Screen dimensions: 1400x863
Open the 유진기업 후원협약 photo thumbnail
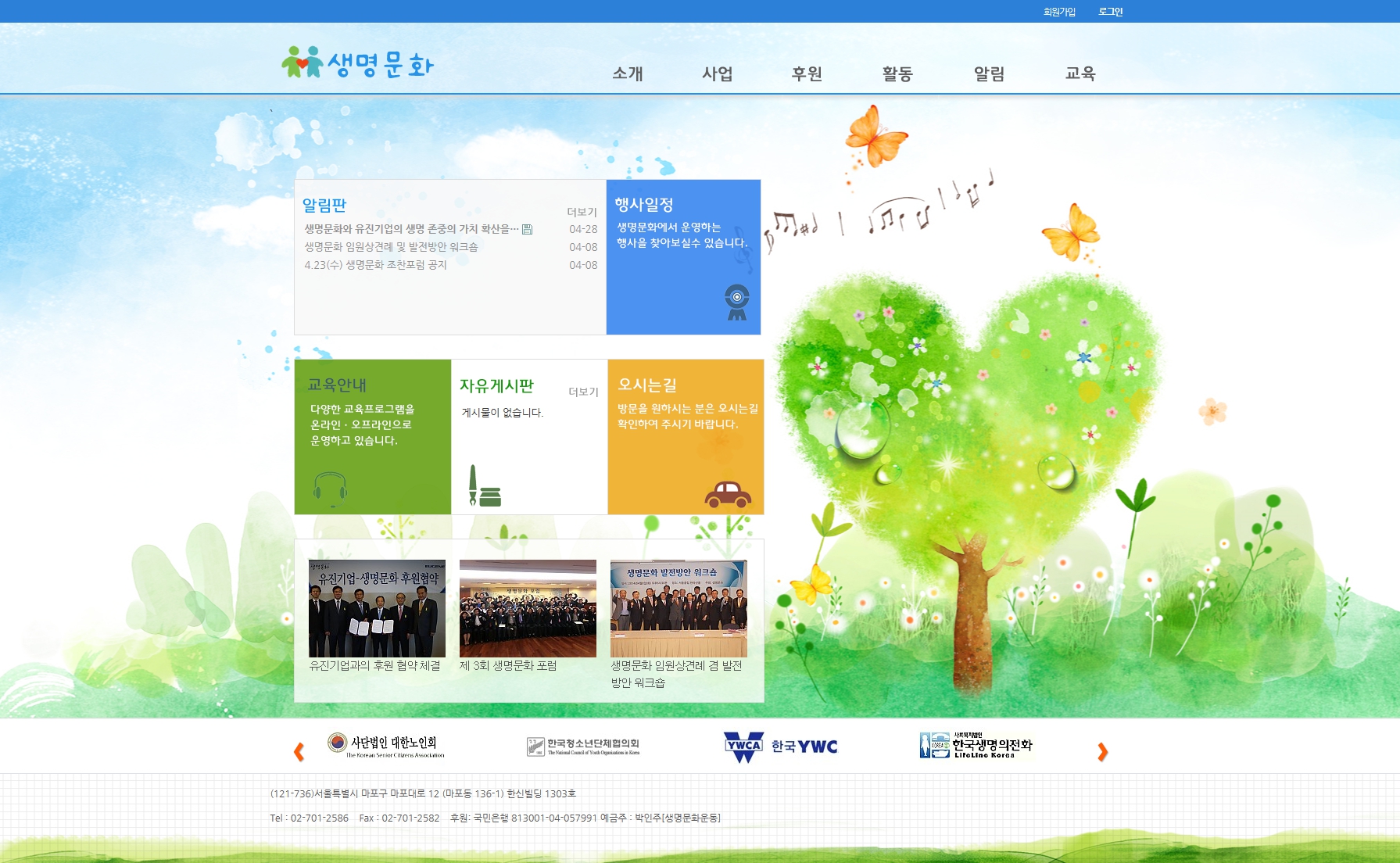pos(377,608)
